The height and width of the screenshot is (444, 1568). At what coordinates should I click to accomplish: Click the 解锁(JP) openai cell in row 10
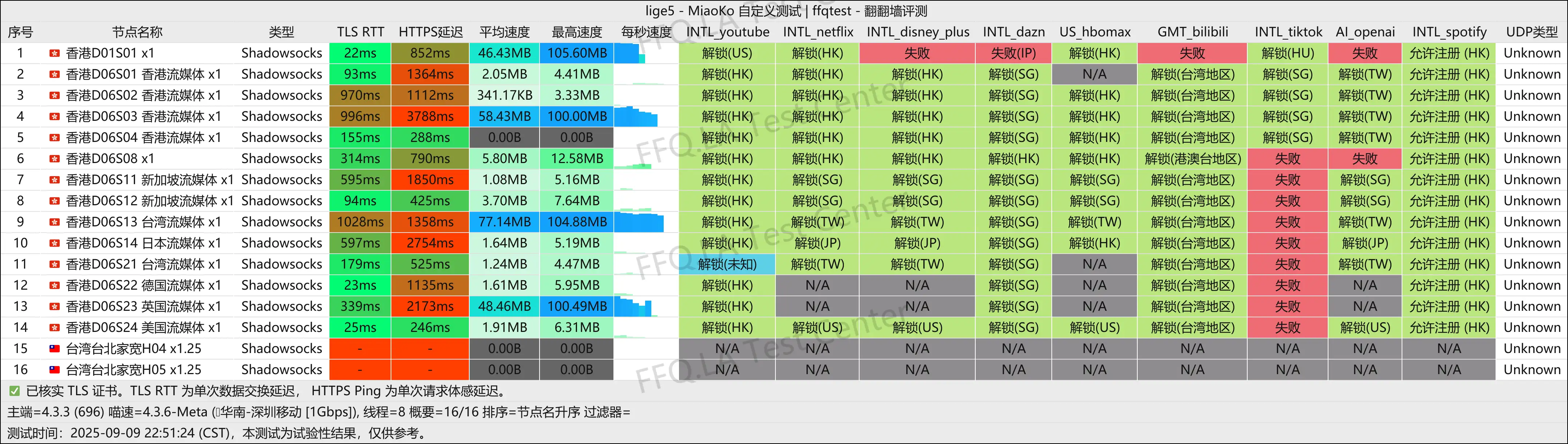1365,243
